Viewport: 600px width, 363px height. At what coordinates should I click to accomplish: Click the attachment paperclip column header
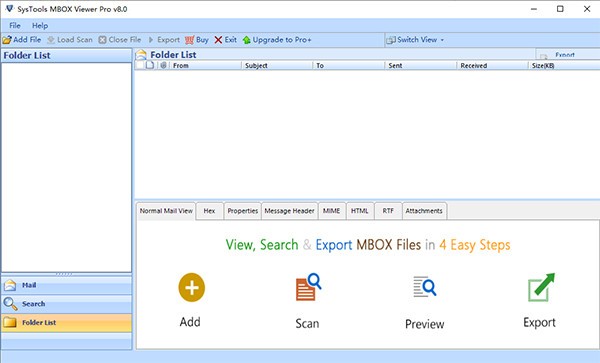pos(163,65)
